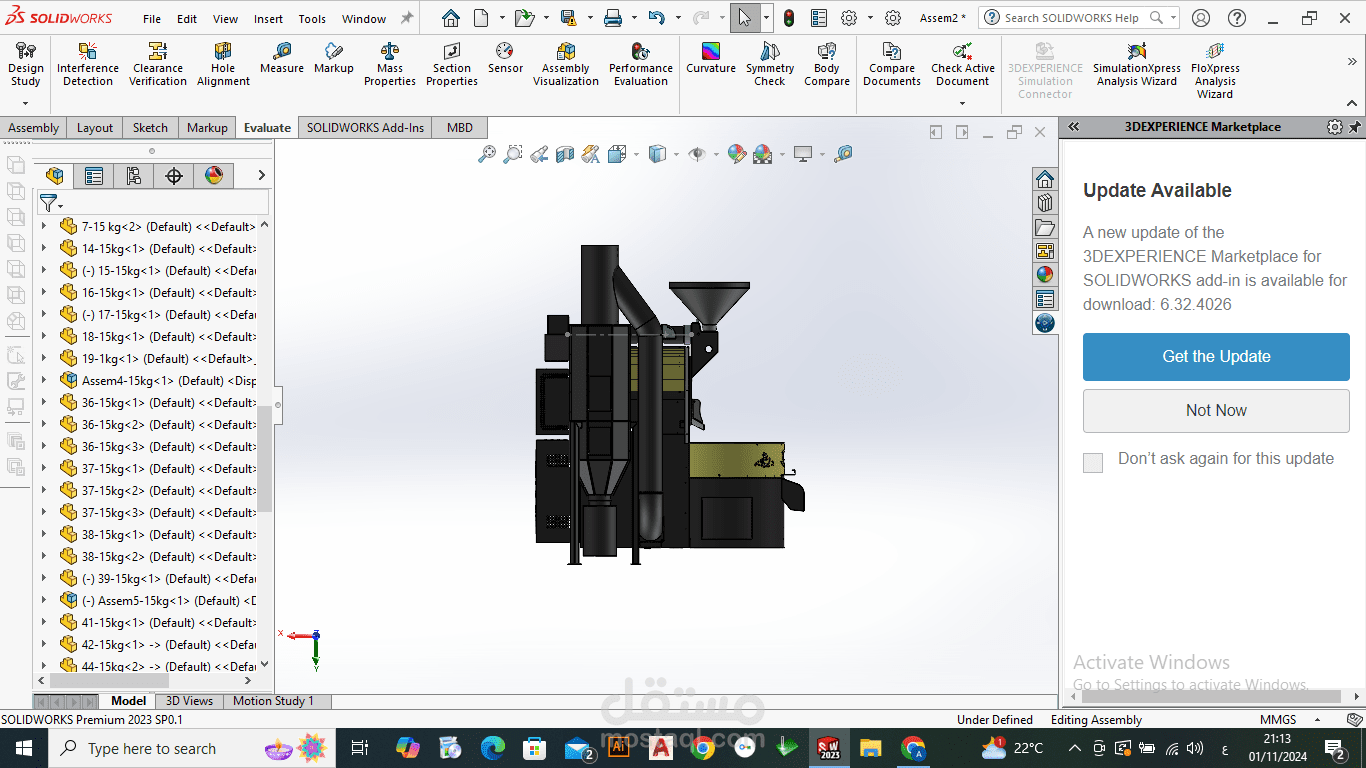The height and width of the screenshot is (768, 1366).
Task: Click Search SOLIDWORKS Help field
Action: pyautogui.click(x=1078, y=18)
